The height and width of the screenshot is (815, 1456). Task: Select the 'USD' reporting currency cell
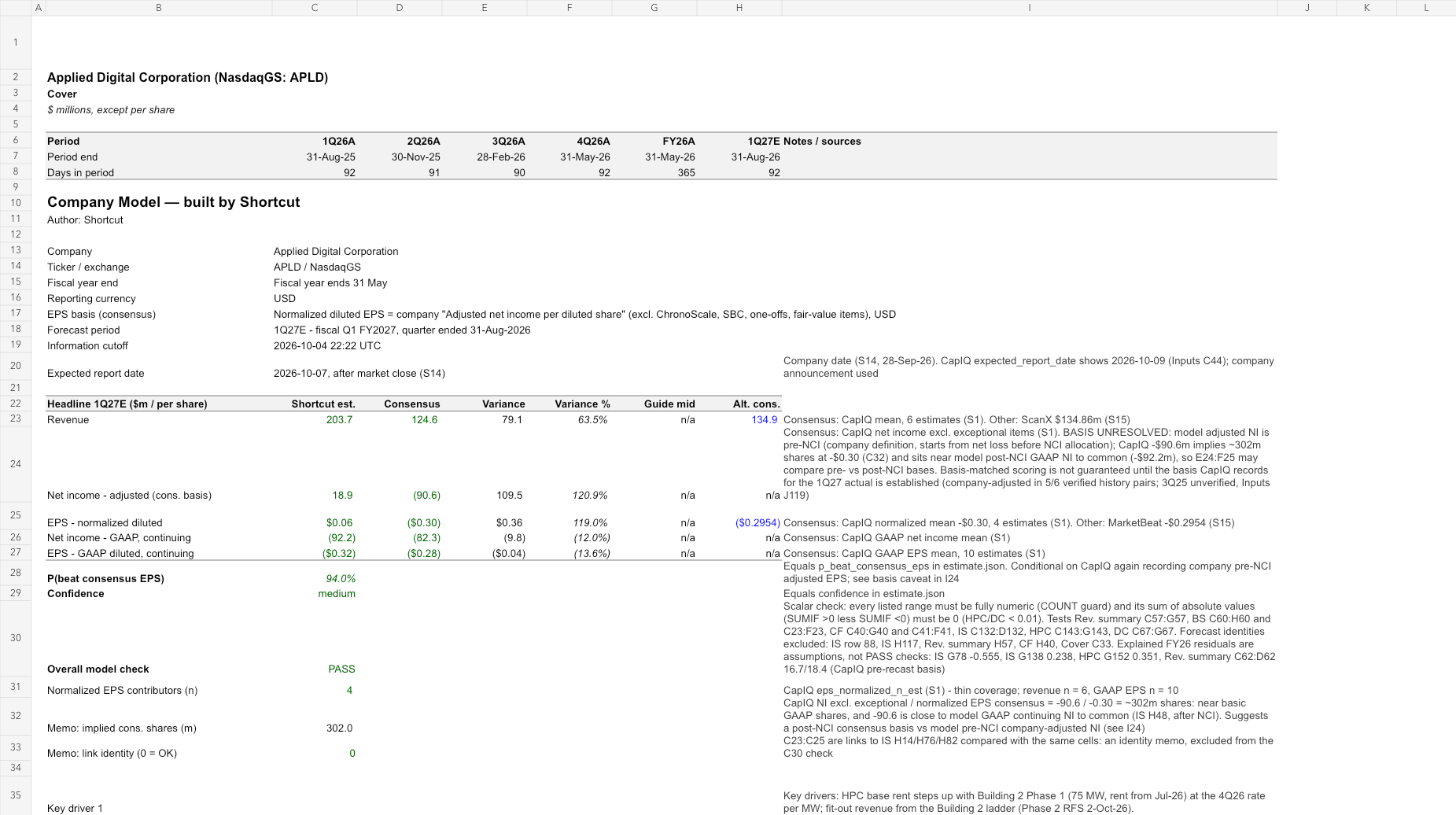(x=285, y=298)
